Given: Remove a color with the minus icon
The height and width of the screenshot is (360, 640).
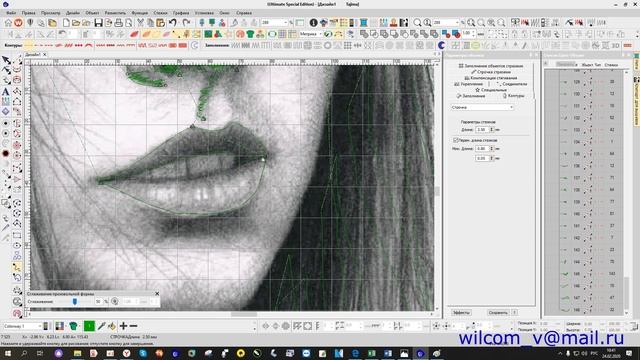Looking at the screenshot, I should coord(133,326).
